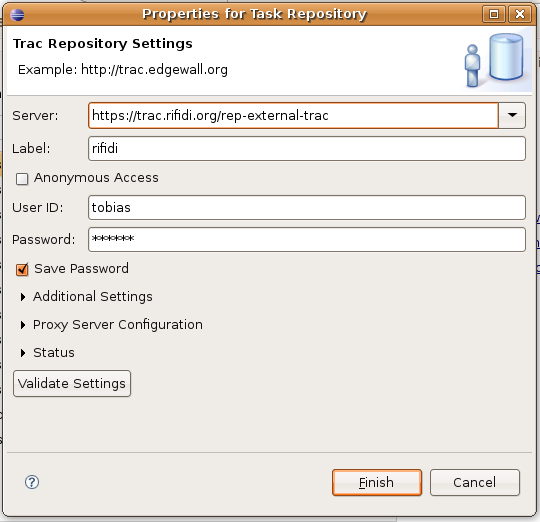Click into the Label field containing rifidi

[x=307, y=148]
